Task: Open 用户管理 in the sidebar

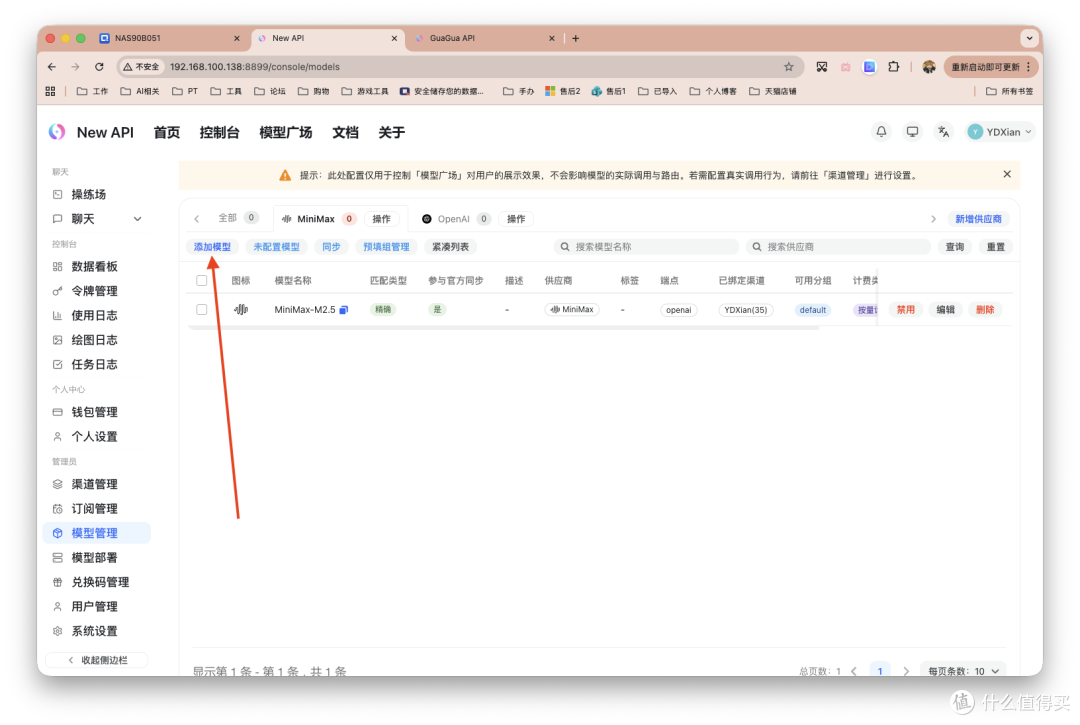Action: pos(96,607)
